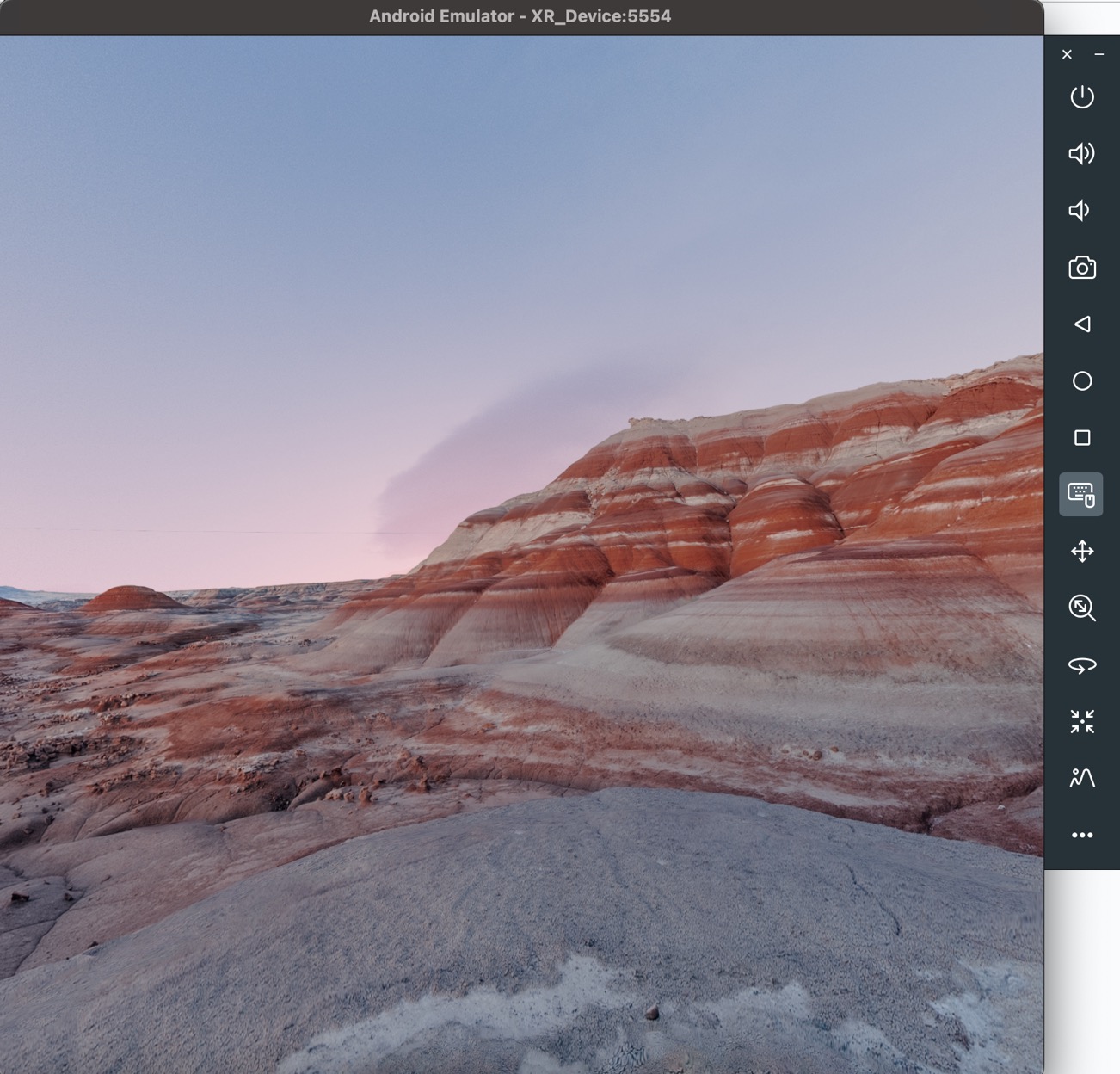Reset the view with the inward arrows icon
This screenshot has height=1074, width=1120.
(x=1081, y=721)
